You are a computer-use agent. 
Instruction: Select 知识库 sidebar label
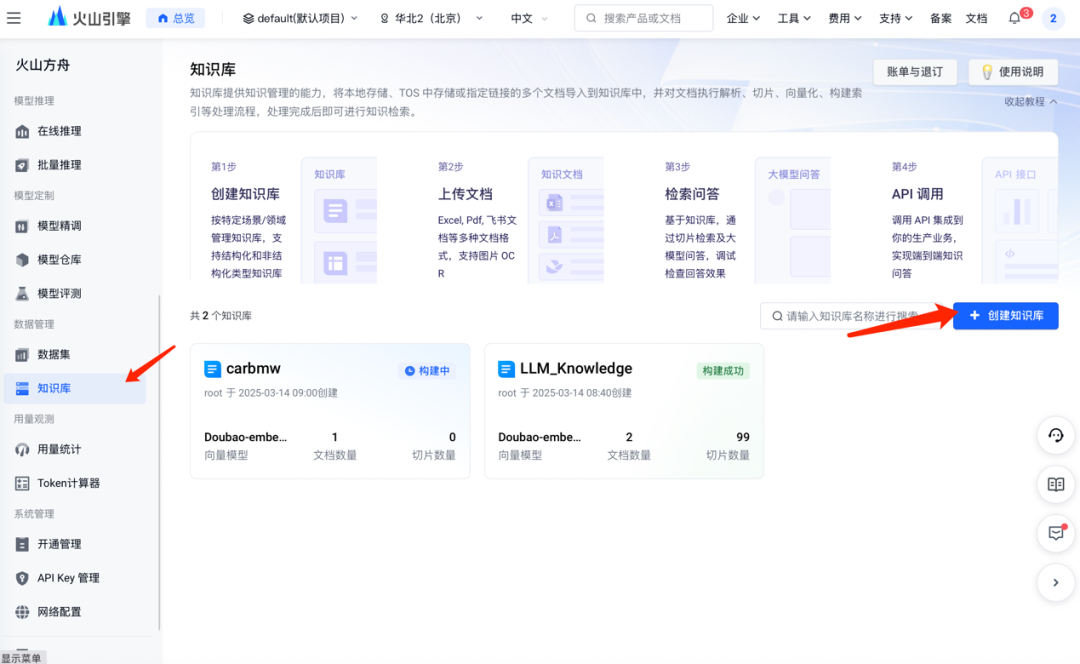pos(54,388)
